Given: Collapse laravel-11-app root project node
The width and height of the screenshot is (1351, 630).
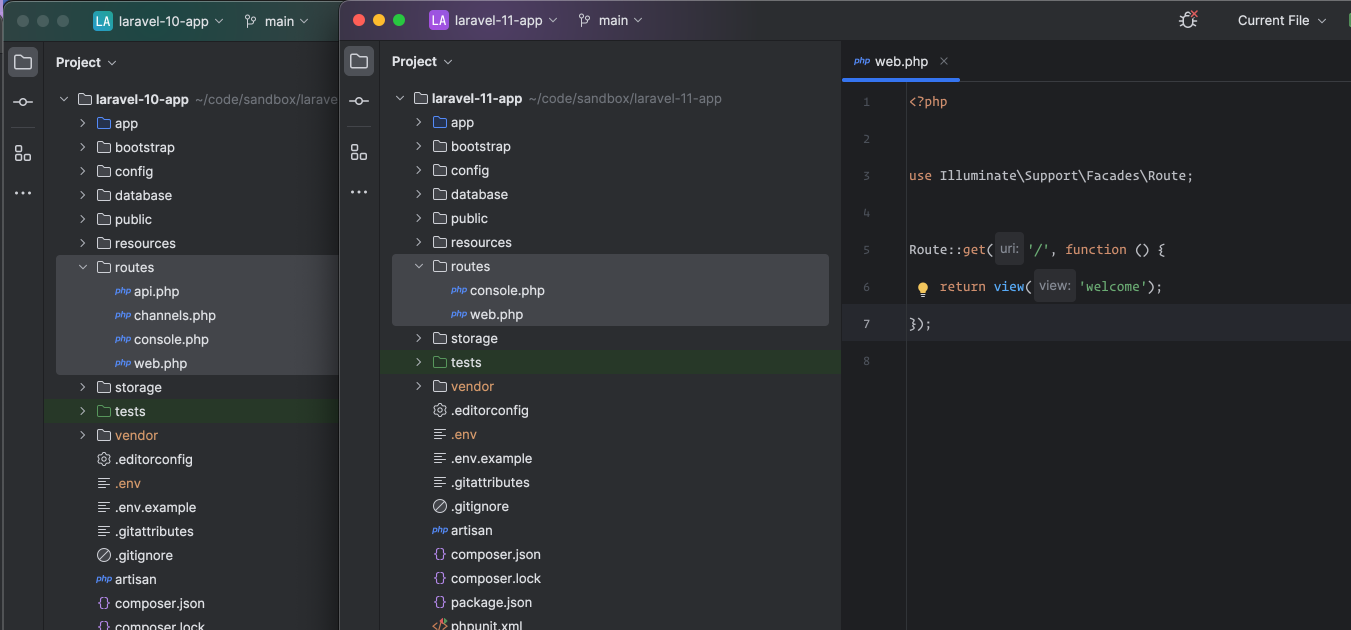Looking at the screenshot, I should point(399,99).
